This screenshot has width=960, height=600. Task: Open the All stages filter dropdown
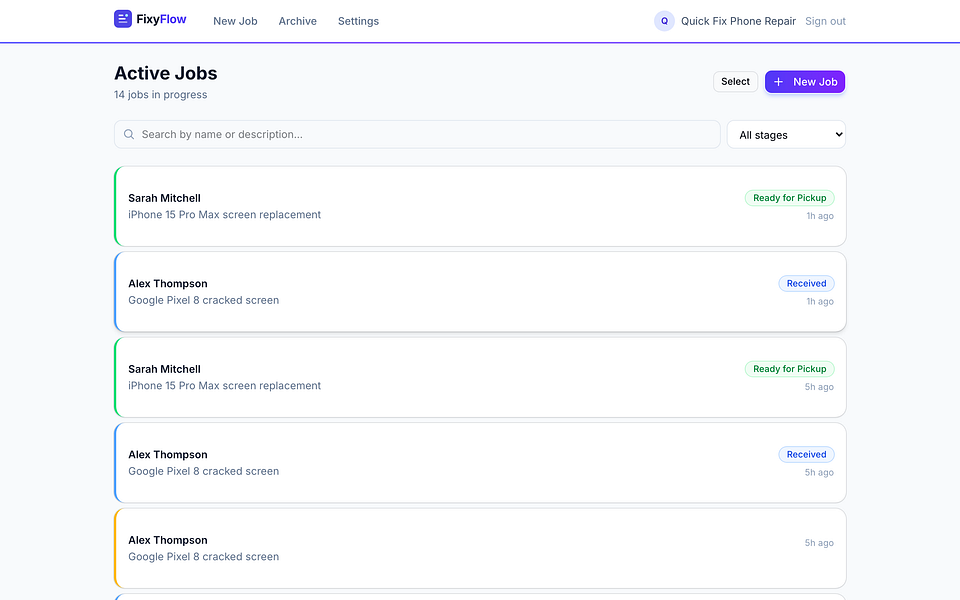point(786,135)
